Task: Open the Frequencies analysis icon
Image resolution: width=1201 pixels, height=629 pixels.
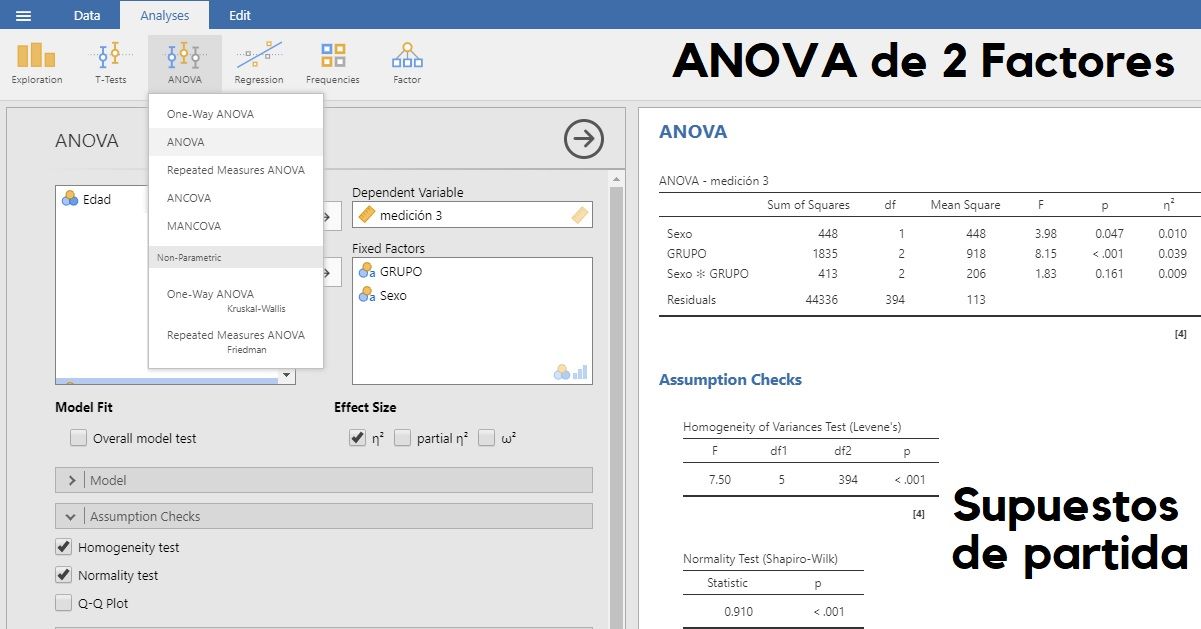Action: tap(333, 60)
